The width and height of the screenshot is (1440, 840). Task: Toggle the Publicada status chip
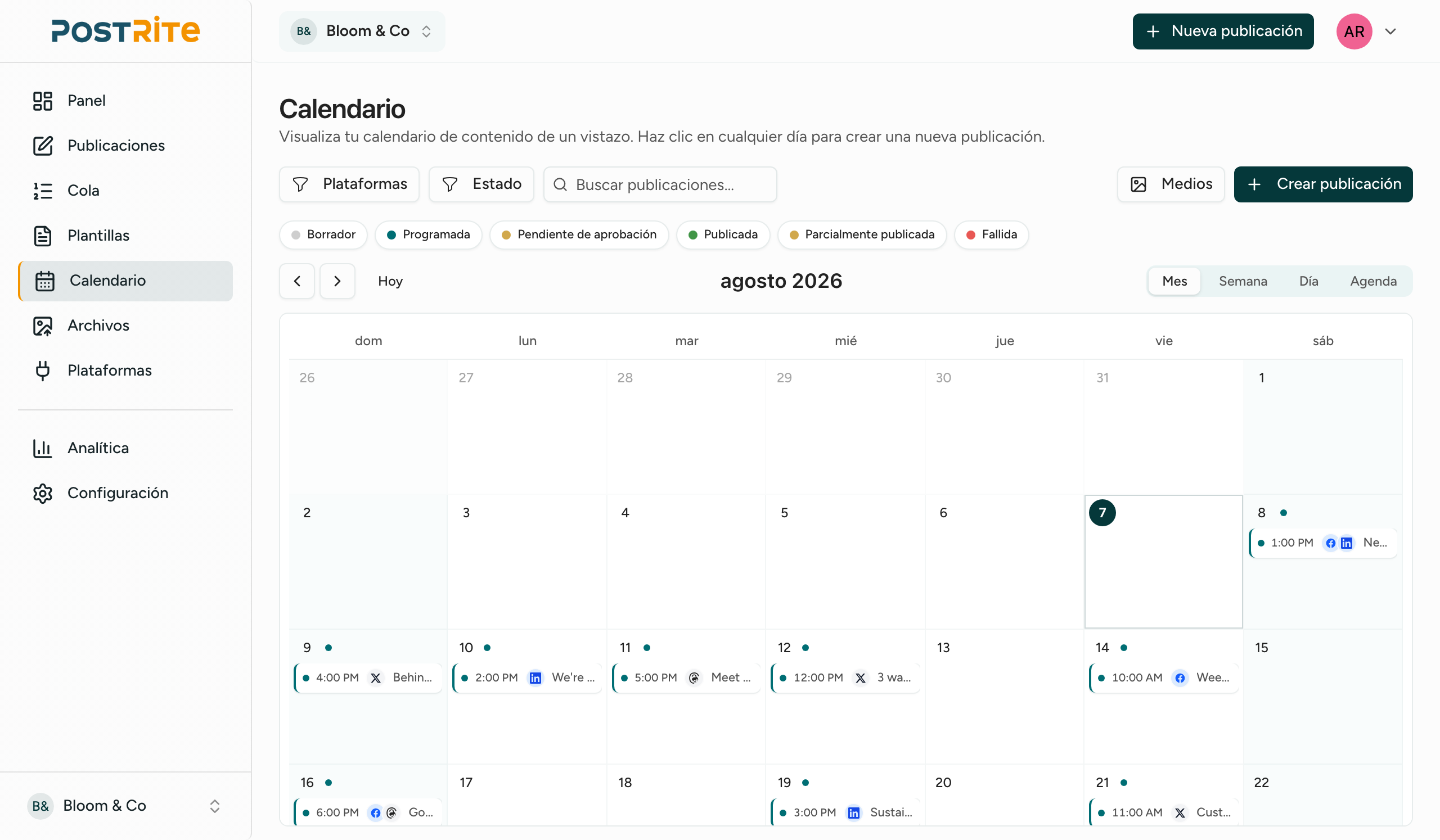tap(723, 234)
